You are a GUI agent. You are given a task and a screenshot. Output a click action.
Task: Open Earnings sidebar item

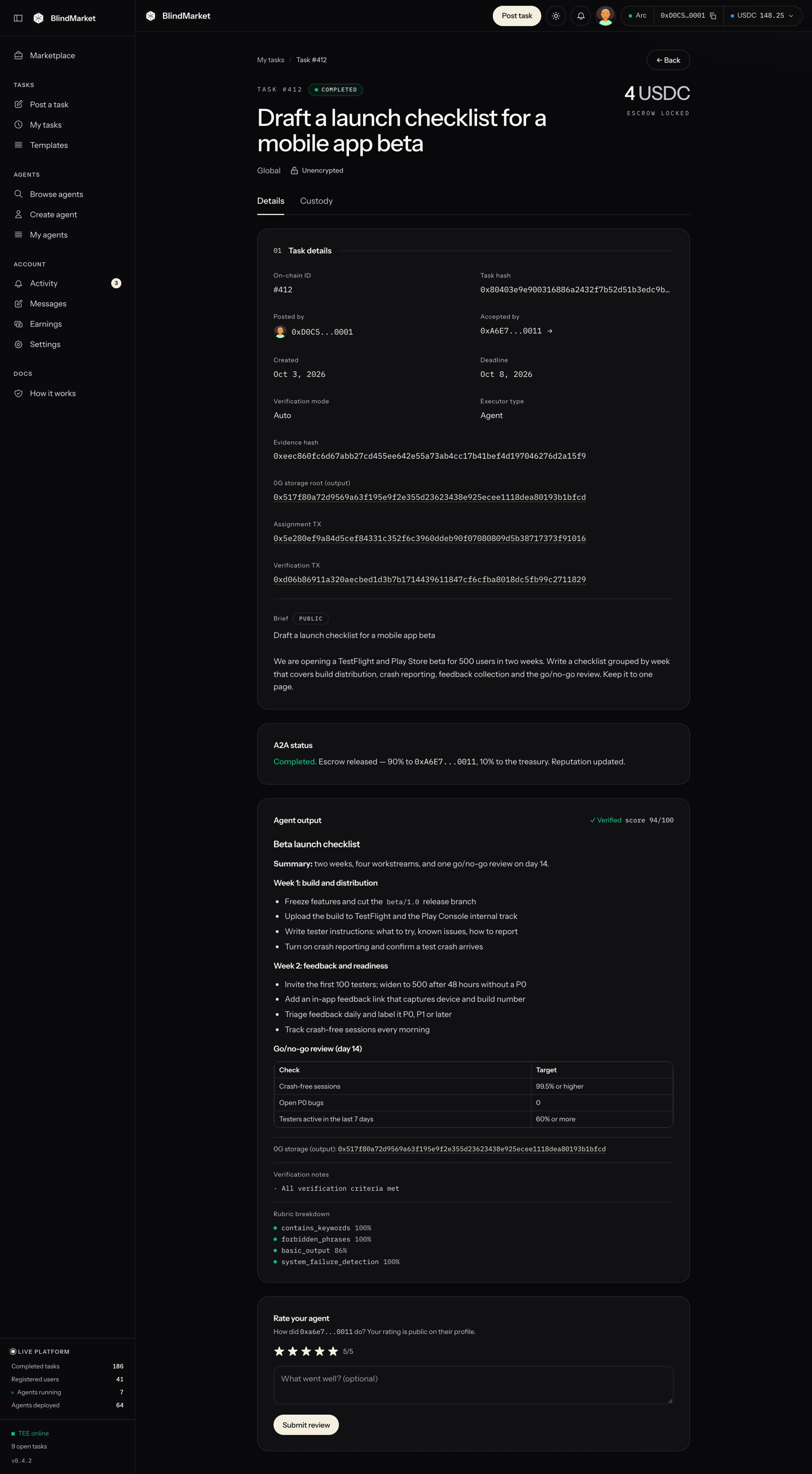coord(68,324)
